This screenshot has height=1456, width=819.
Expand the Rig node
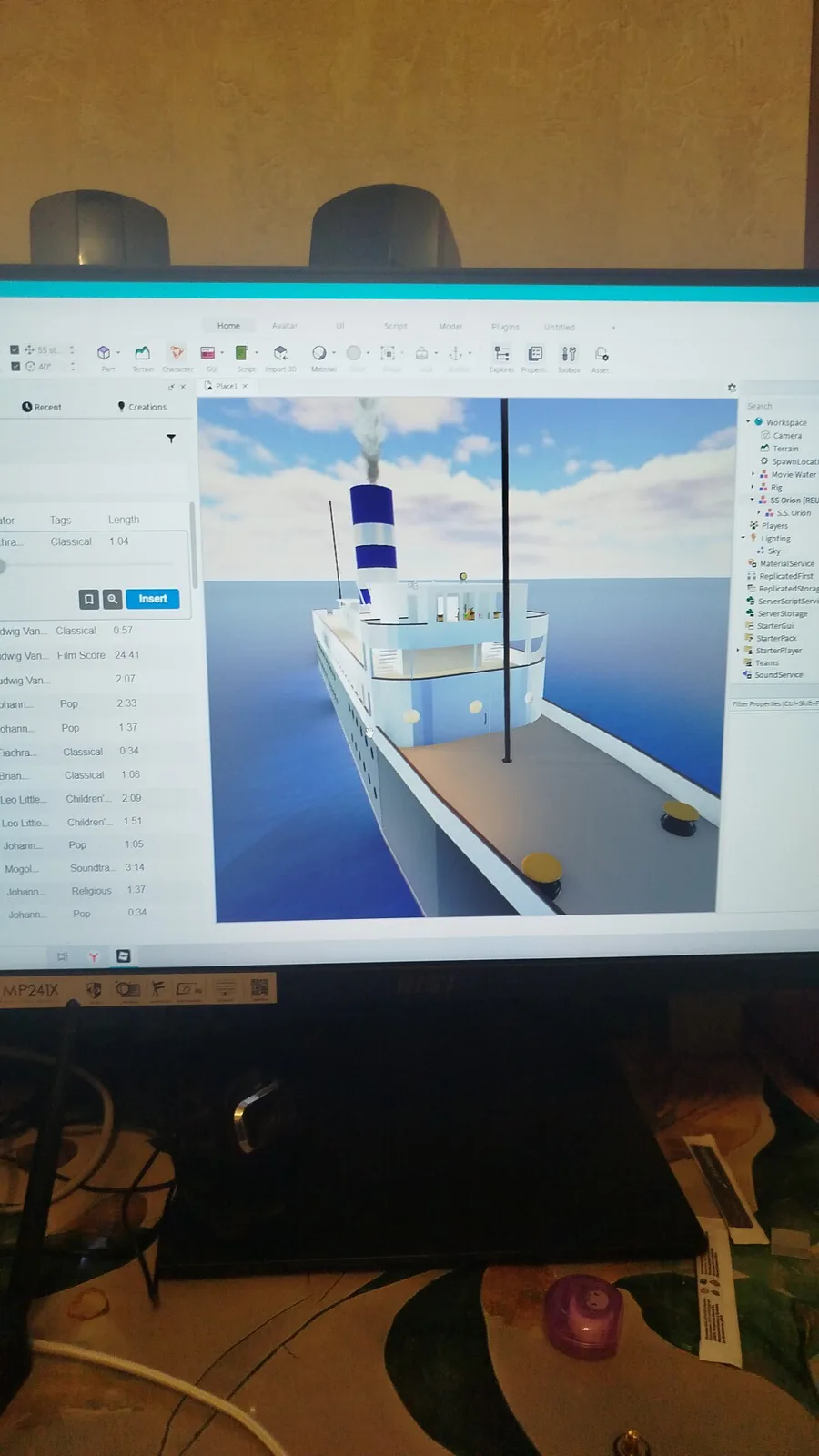point(753,487)
